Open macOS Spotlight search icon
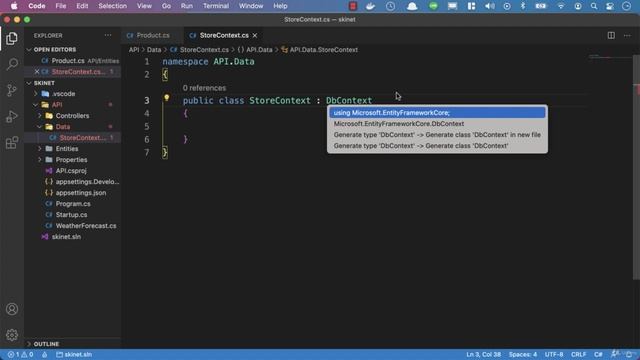 tap(594, 6)
